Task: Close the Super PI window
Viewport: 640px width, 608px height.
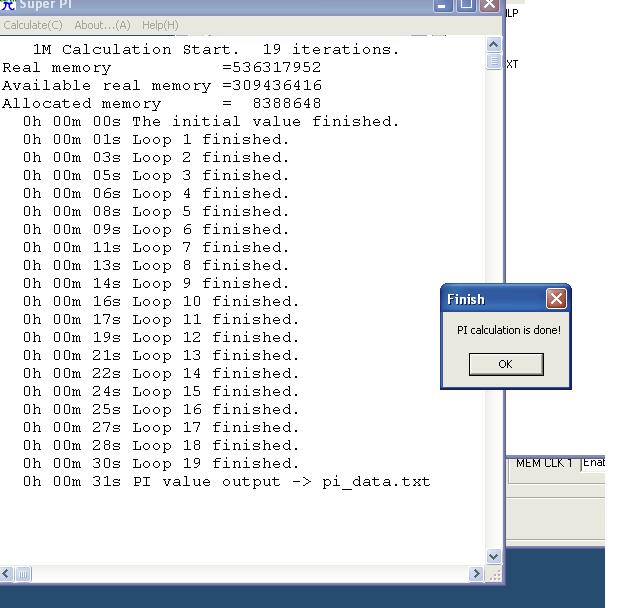Action: tap(489, 5)
